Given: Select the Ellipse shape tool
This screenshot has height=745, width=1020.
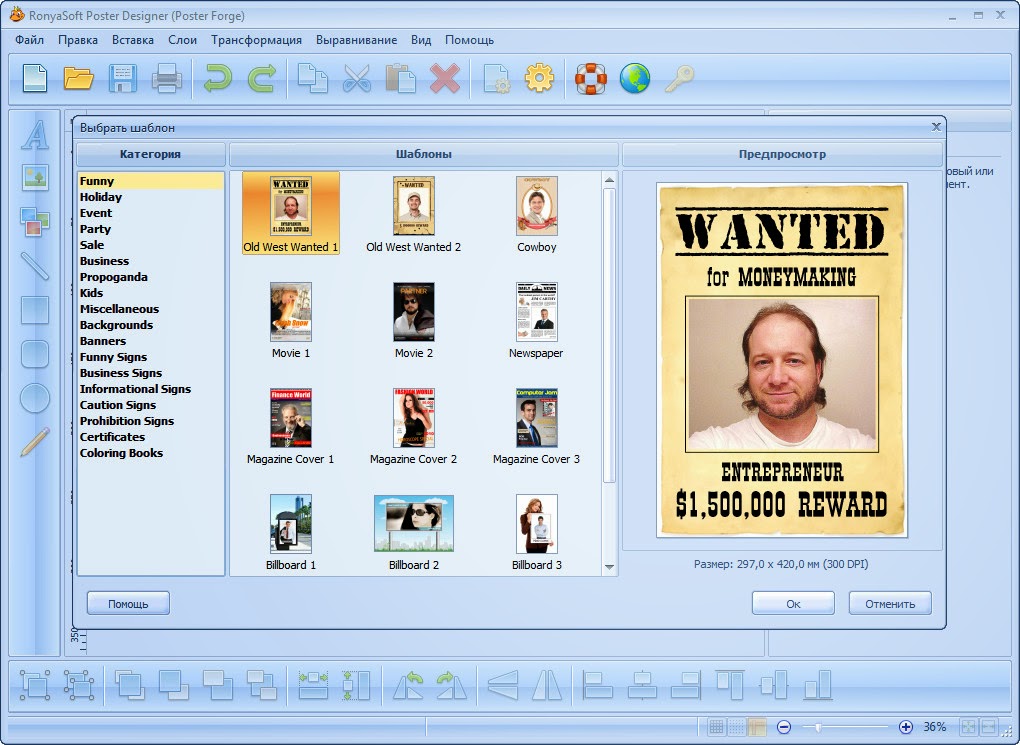Looking at the screenshot, I should point(34,398).
